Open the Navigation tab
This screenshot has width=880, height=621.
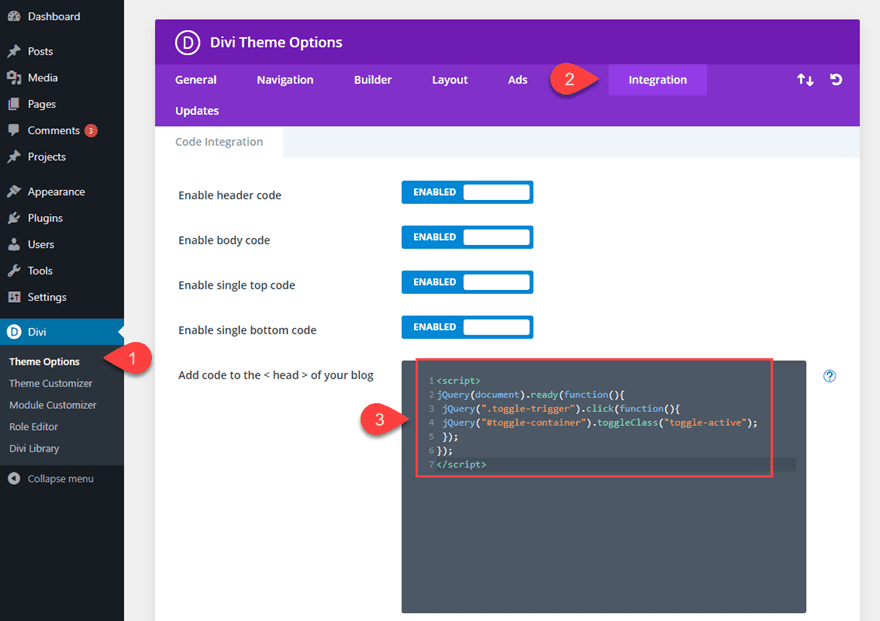click(x=285, y=80)
